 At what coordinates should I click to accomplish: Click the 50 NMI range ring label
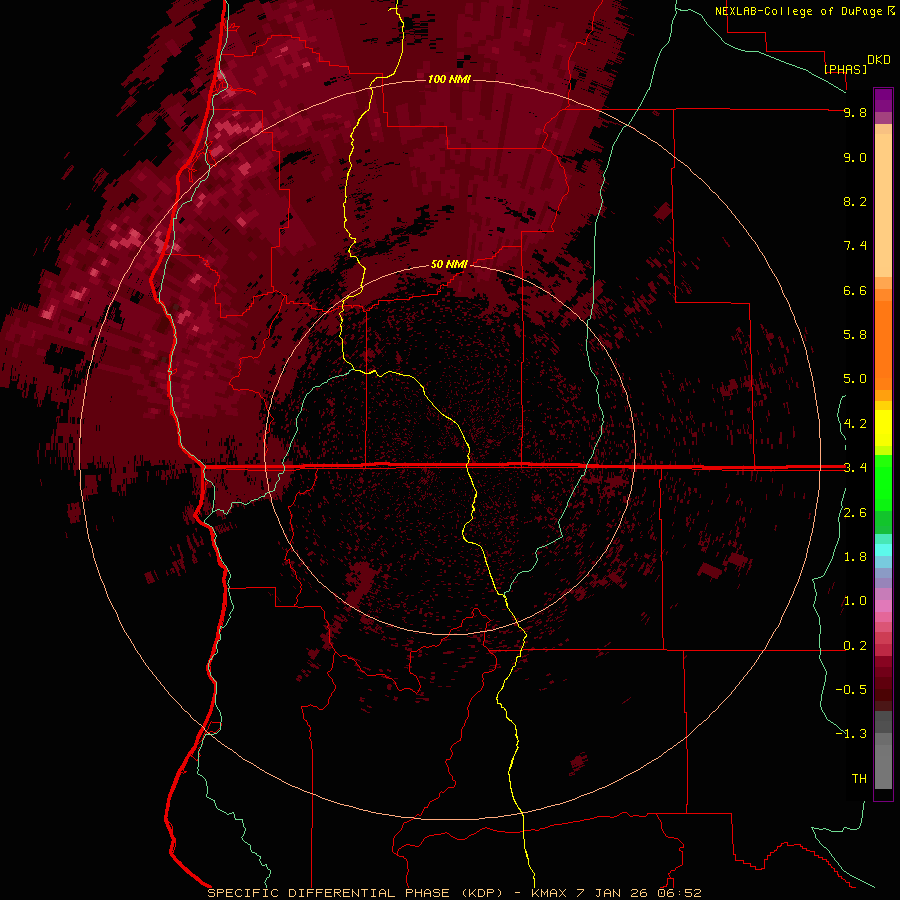[449, 264]
